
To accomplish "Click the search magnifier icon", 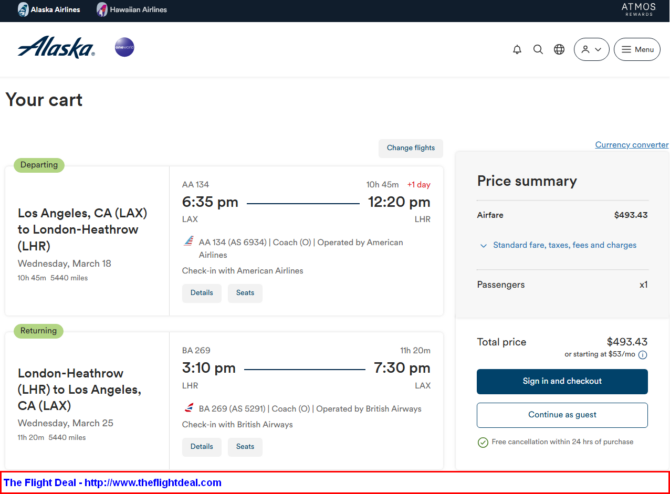I will pos(538,49).
